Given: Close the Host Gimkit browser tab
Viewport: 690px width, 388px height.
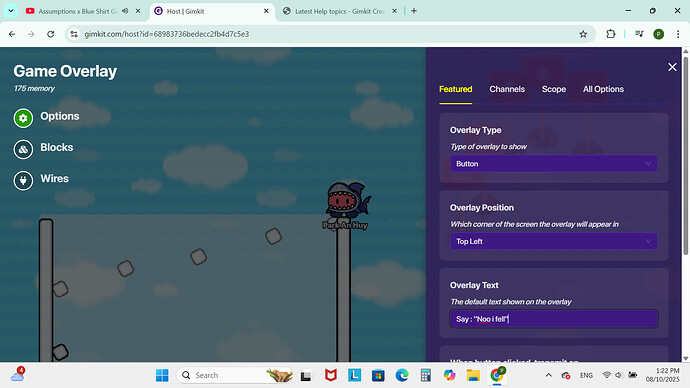Looking at the screenshot, I should click(266, 11).
